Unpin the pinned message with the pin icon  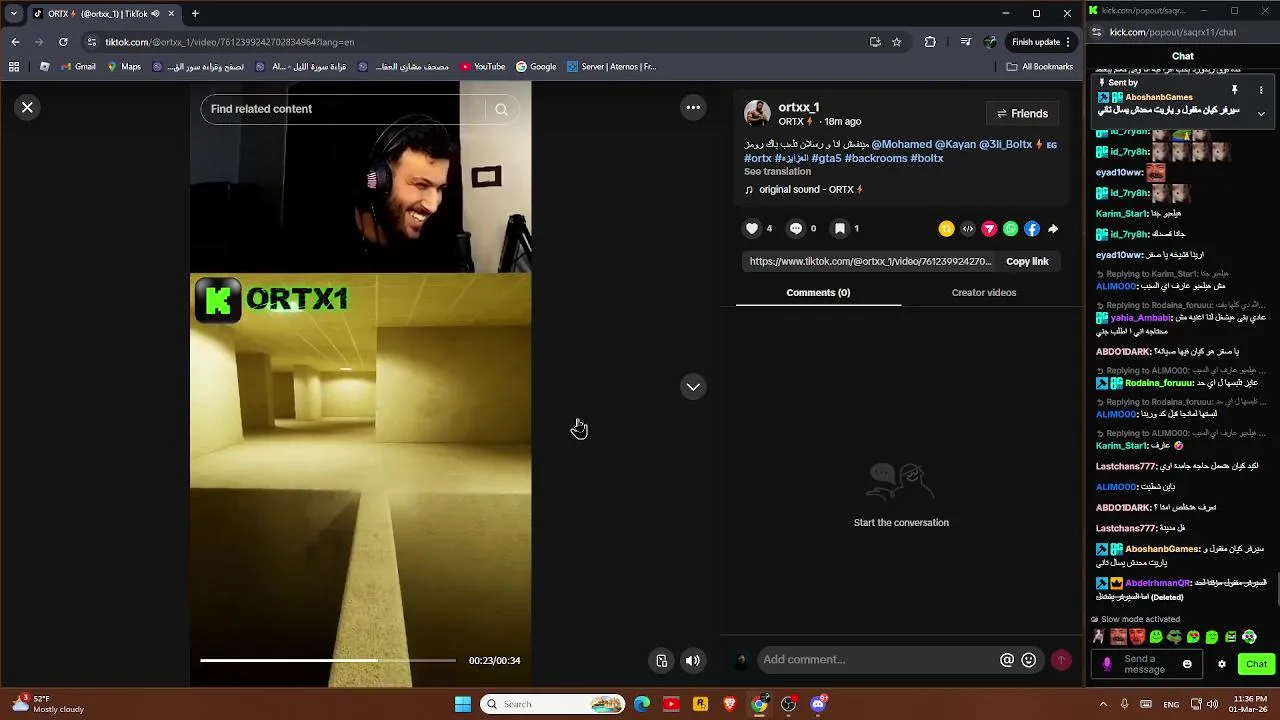[1234, 89]
